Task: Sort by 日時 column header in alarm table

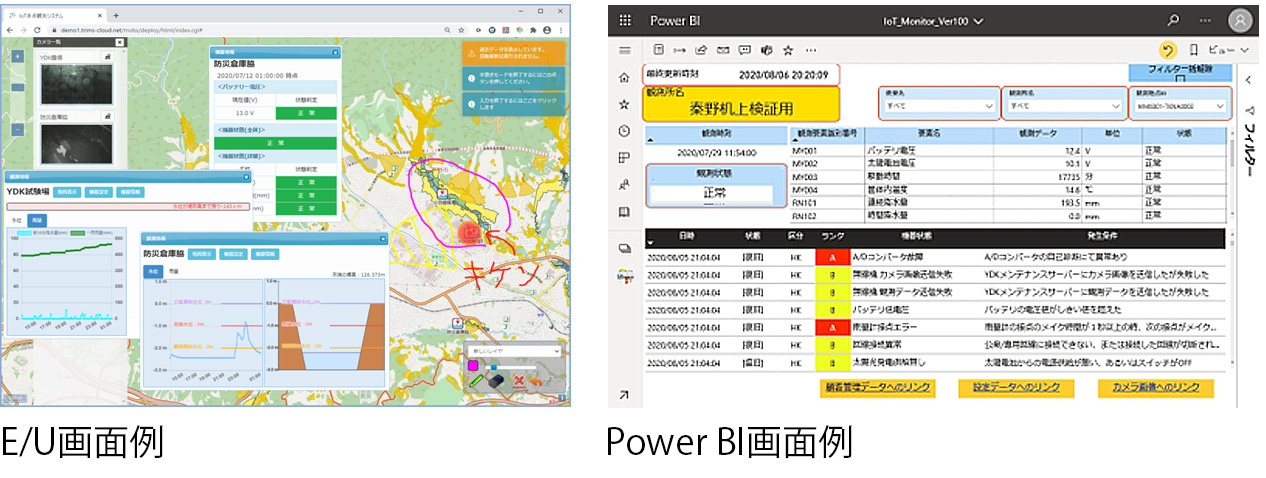Action: click(x=689, y=238)
